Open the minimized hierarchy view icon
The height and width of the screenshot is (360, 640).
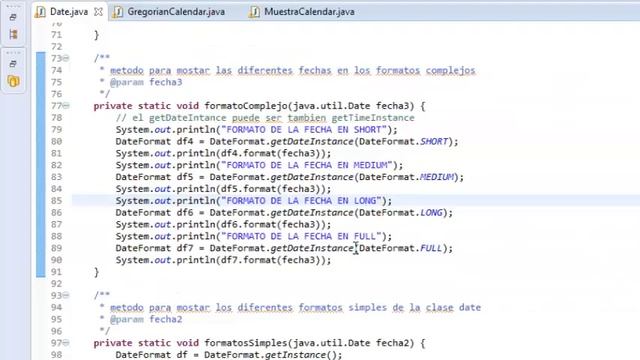click(x=13, y=34)
